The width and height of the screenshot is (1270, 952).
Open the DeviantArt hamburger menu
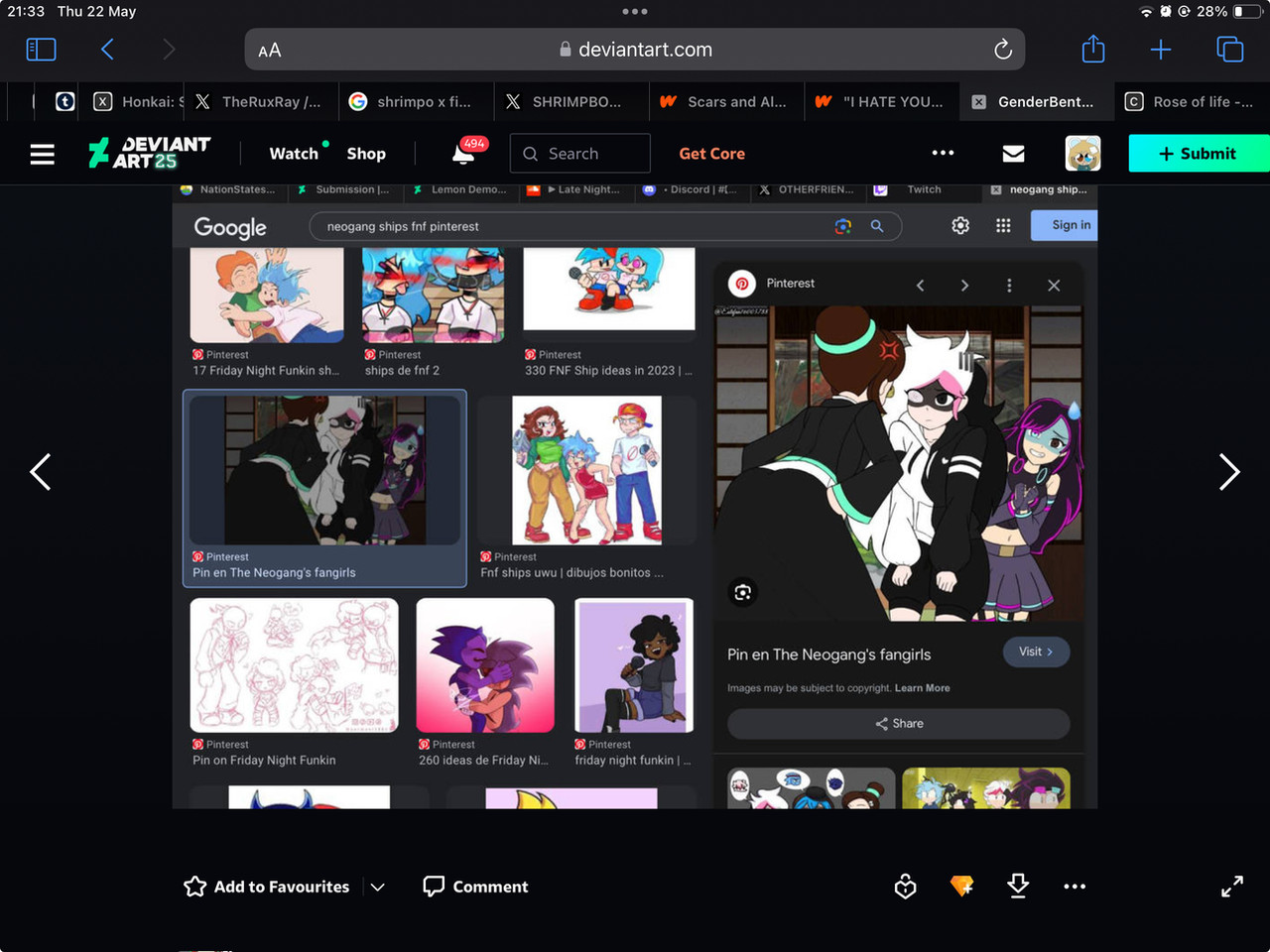(42, 154)
